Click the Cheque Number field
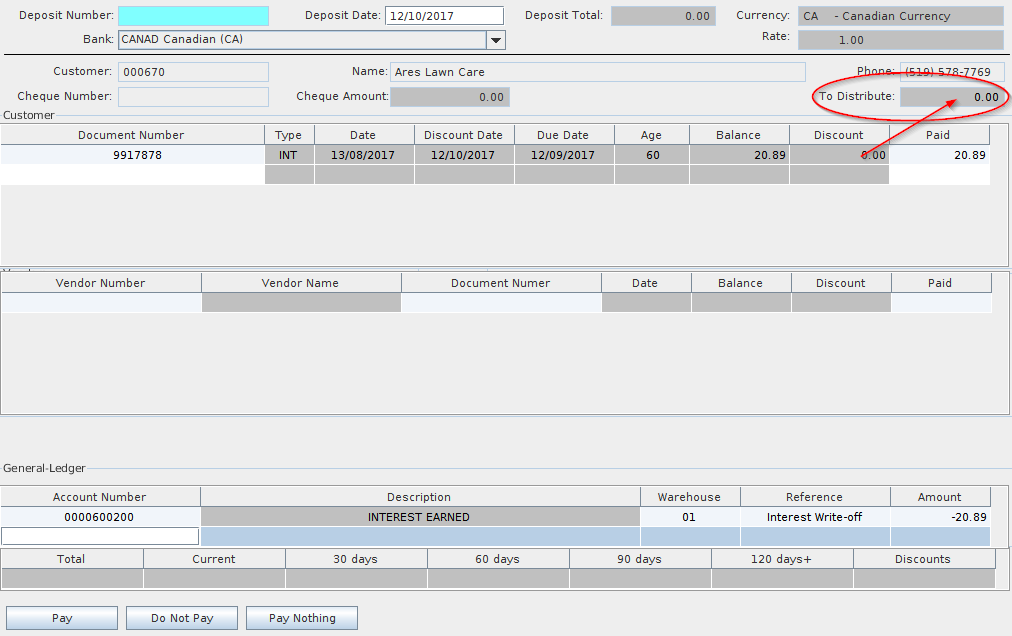 click(x=193, y=97)
